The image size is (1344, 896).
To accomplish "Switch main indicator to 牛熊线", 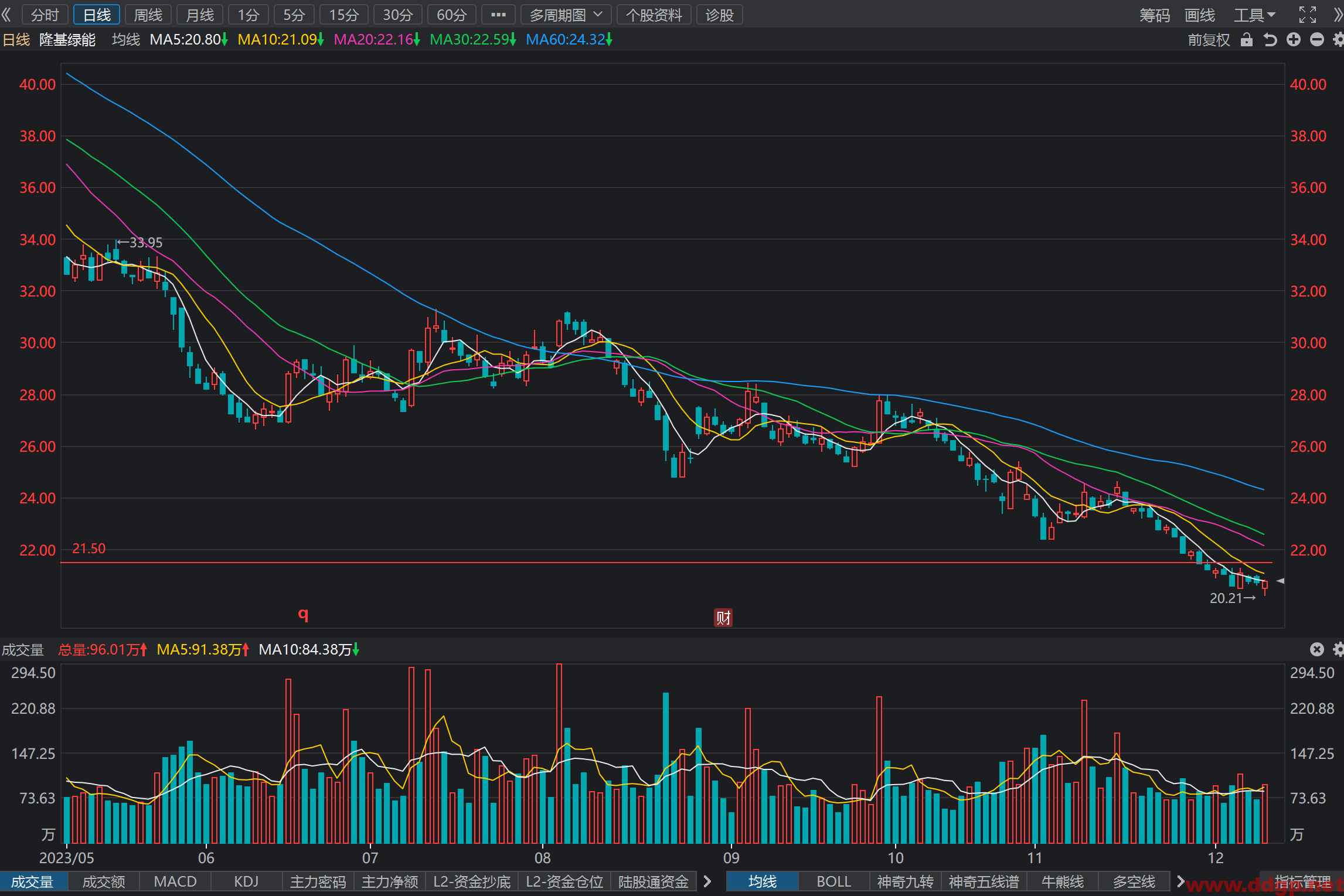I will click(x=1063, y=881).
